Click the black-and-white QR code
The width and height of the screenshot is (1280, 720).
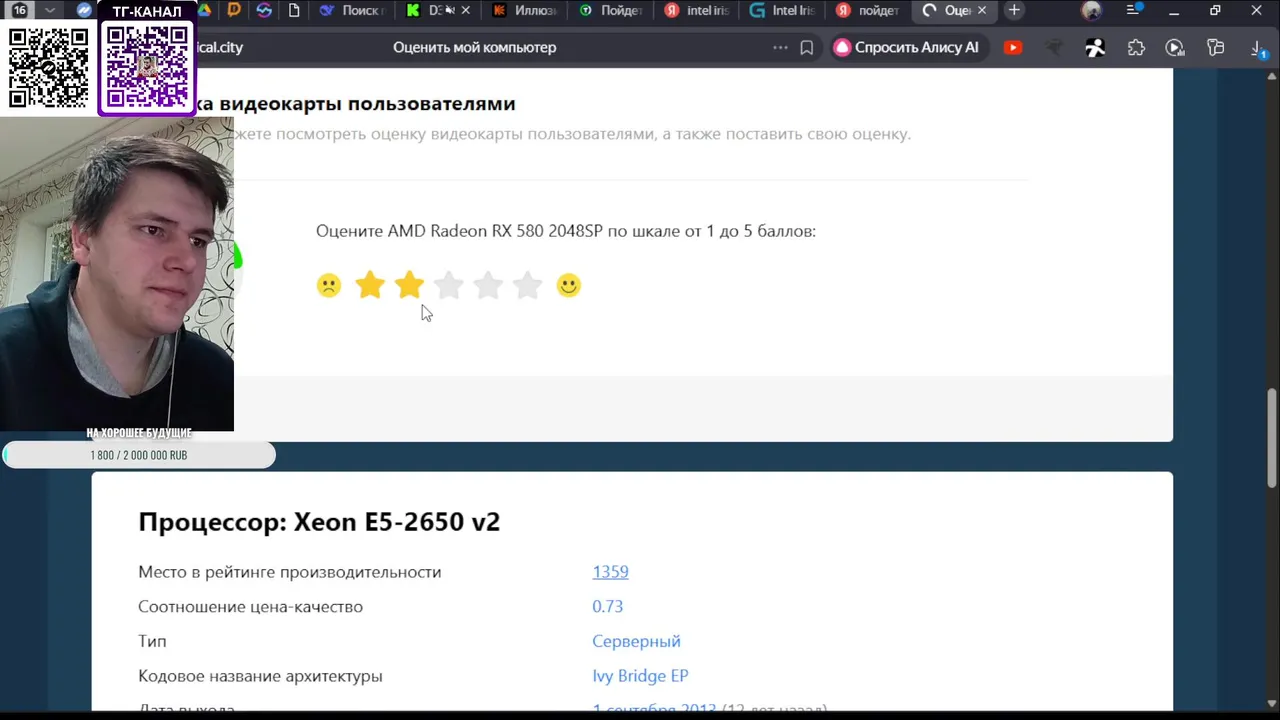(x=48, y=67)
